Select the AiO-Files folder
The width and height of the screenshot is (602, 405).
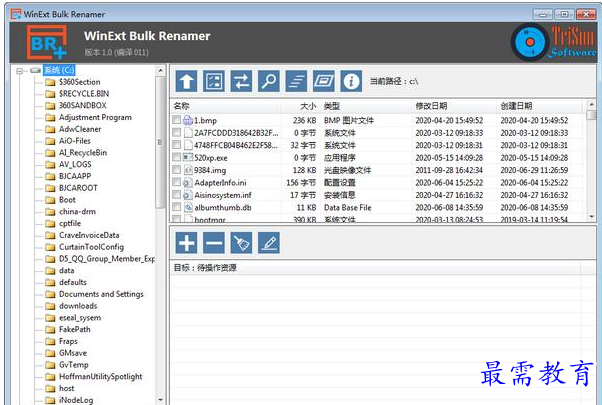tap(74, 141)
